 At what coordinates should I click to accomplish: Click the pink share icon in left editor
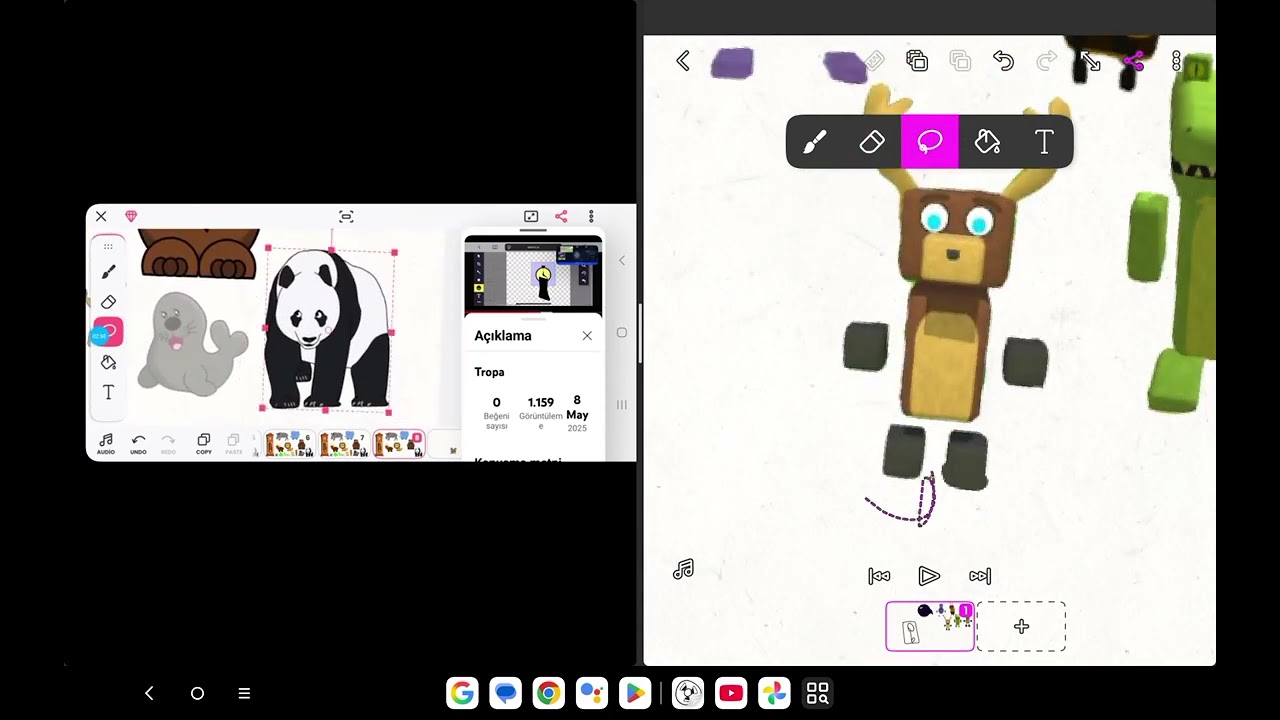pos(561,216)
